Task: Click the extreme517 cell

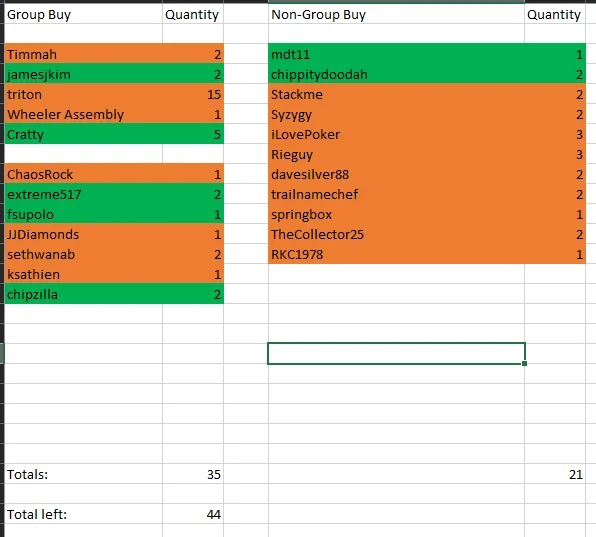Action: click(83, 194)
